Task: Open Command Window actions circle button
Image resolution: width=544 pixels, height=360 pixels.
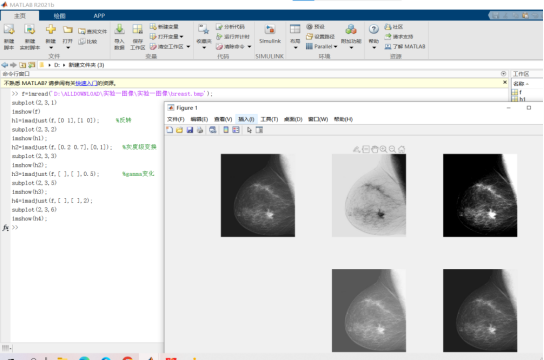Action: pyautogui.click(x=503, y=74)
